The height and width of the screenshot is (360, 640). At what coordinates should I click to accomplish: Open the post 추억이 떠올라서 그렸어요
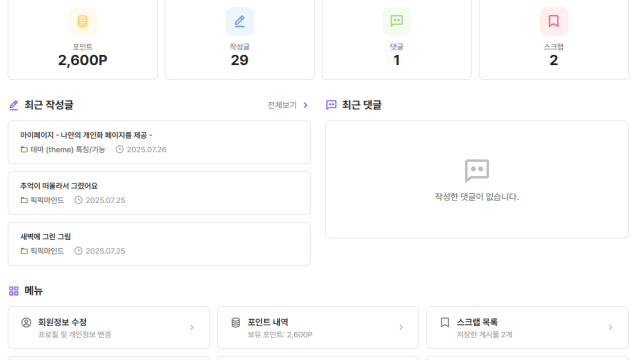159,193
